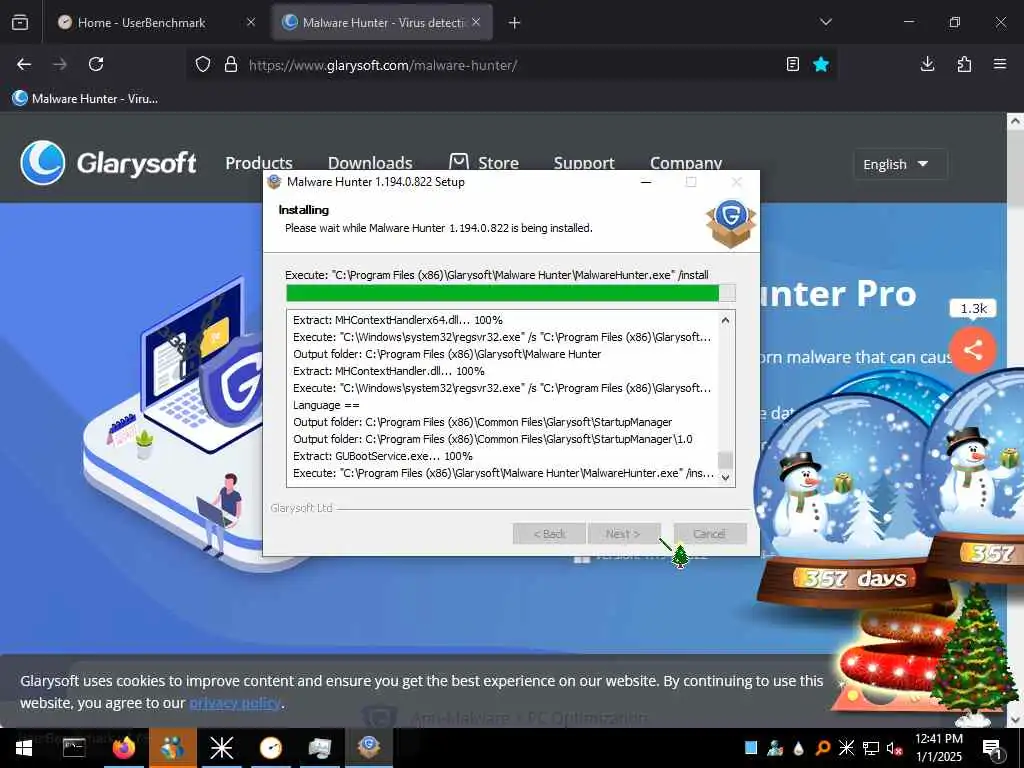Minimize the Malware Hunter Setup window

point(646,182)
